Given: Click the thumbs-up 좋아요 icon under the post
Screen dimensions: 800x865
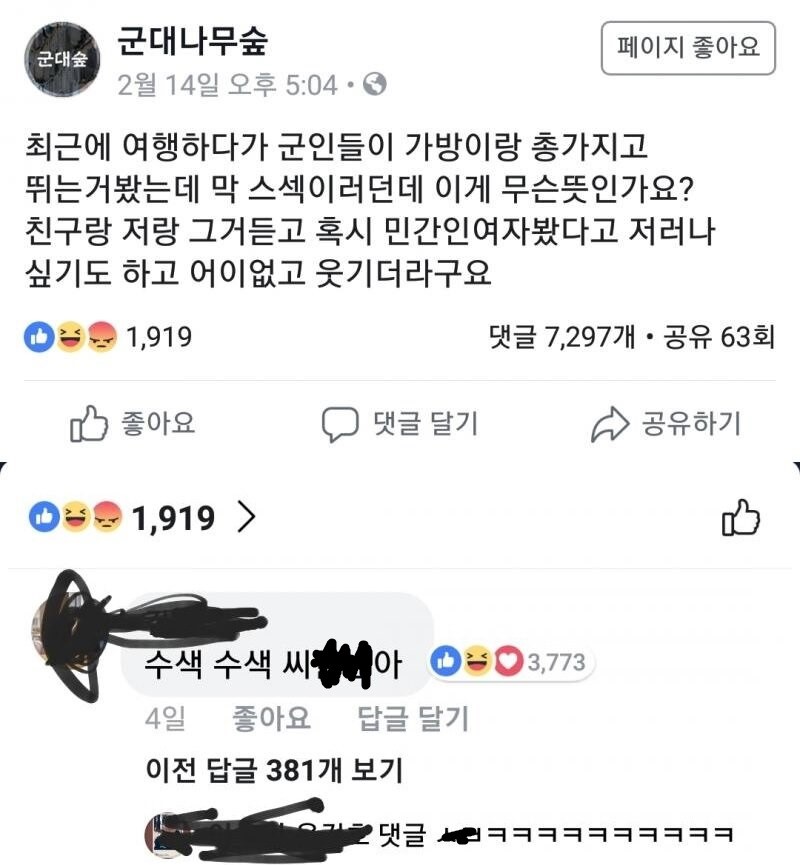Looking at the screenshot, I should click(88, 424).
